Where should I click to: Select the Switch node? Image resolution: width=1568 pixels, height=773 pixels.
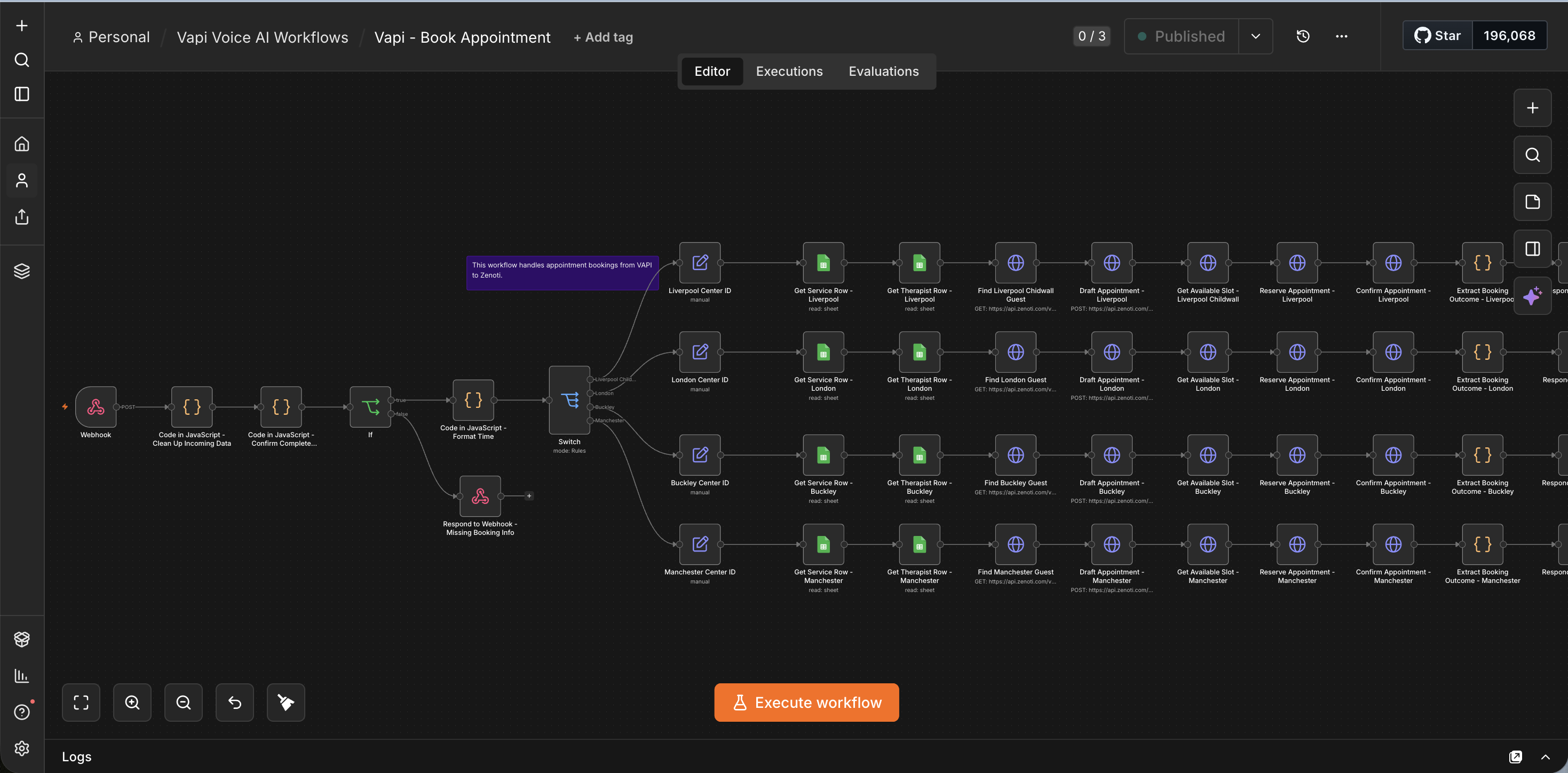(x=569, y=400)
